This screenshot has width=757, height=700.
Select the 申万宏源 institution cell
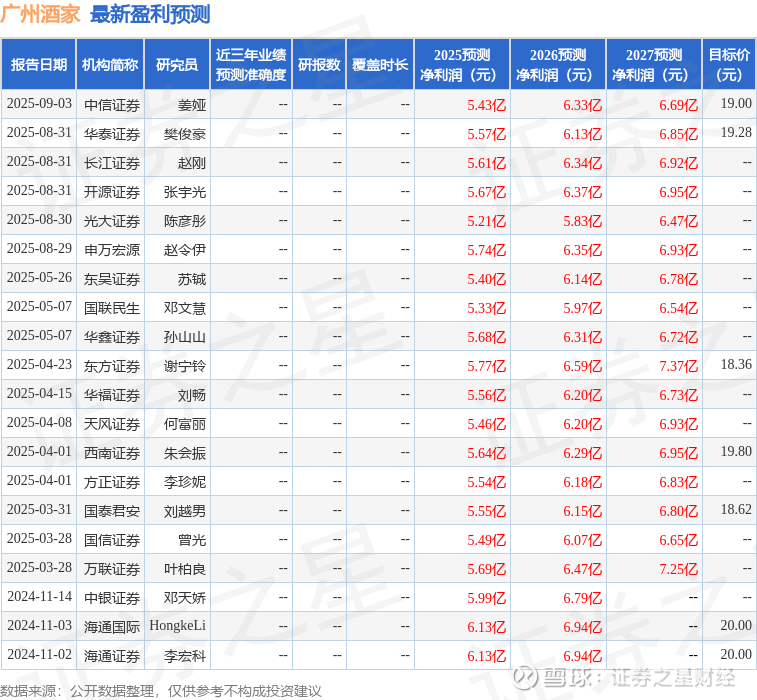coord(112,250)
